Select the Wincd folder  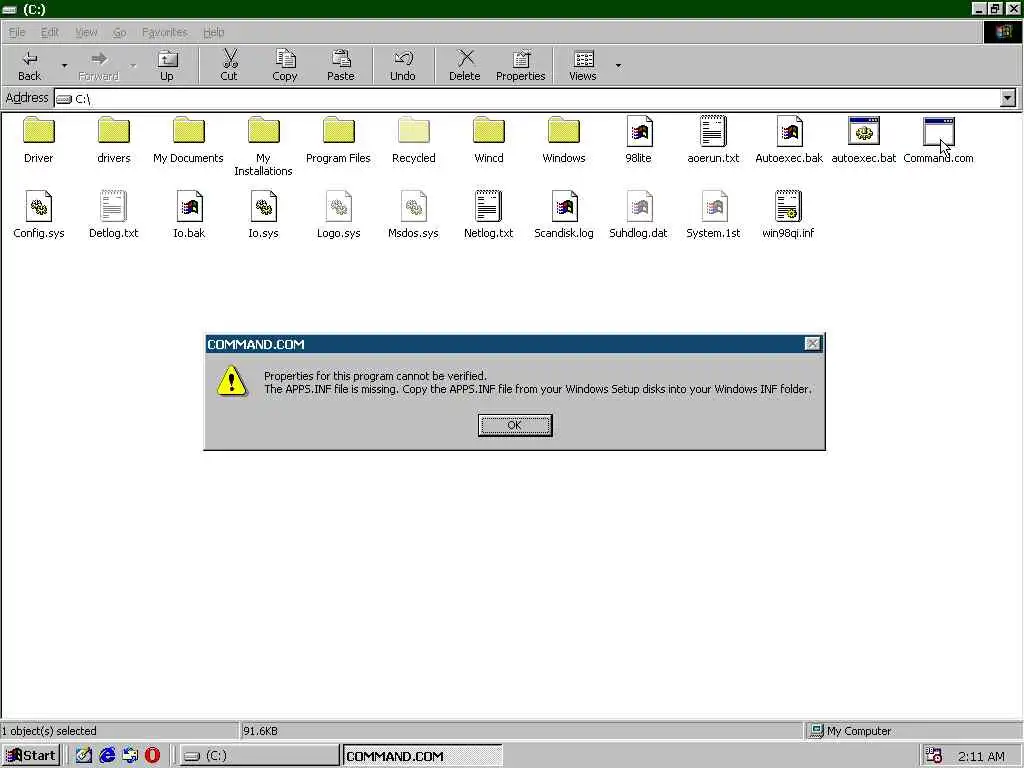[x=488, y=140]
